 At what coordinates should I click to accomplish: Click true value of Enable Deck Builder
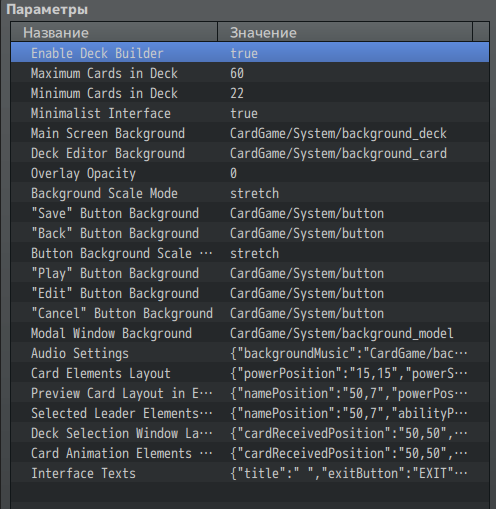coord(244,53)
